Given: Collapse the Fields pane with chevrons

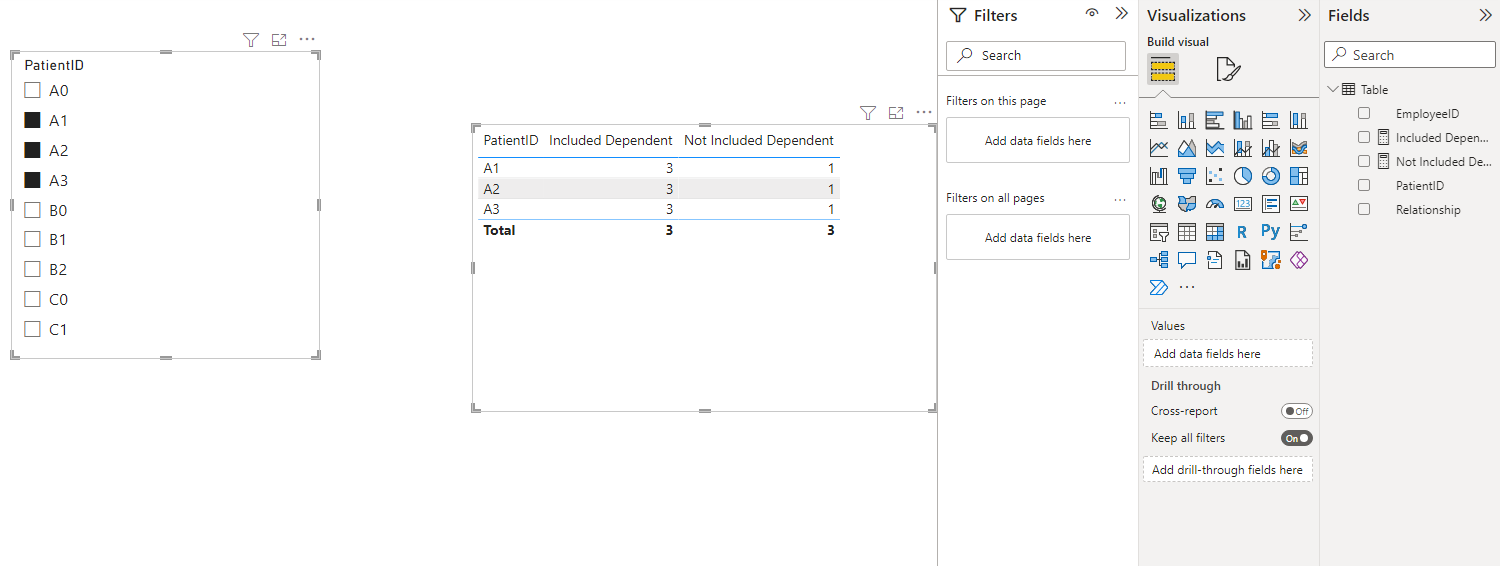Looking at the screenshot, I should tap(1484, 15).
